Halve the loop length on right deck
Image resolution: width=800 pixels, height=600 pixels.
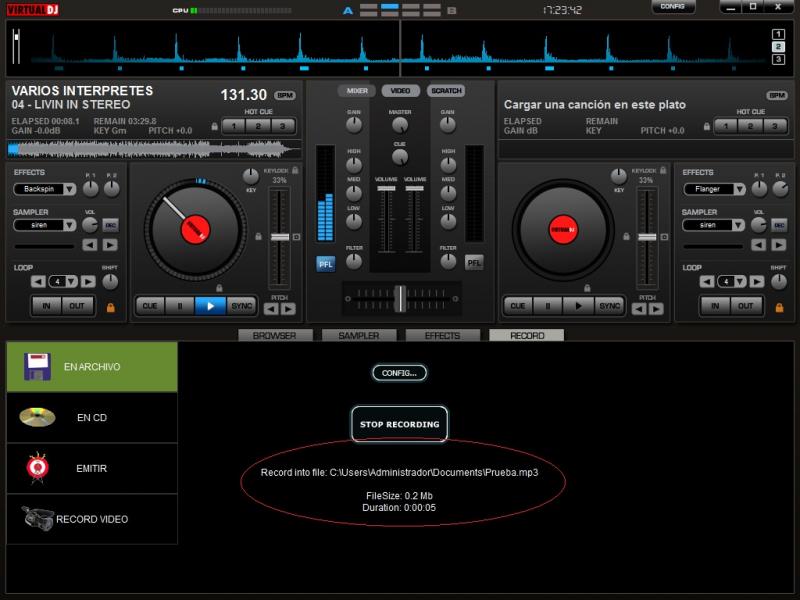[x=707, y=282]
